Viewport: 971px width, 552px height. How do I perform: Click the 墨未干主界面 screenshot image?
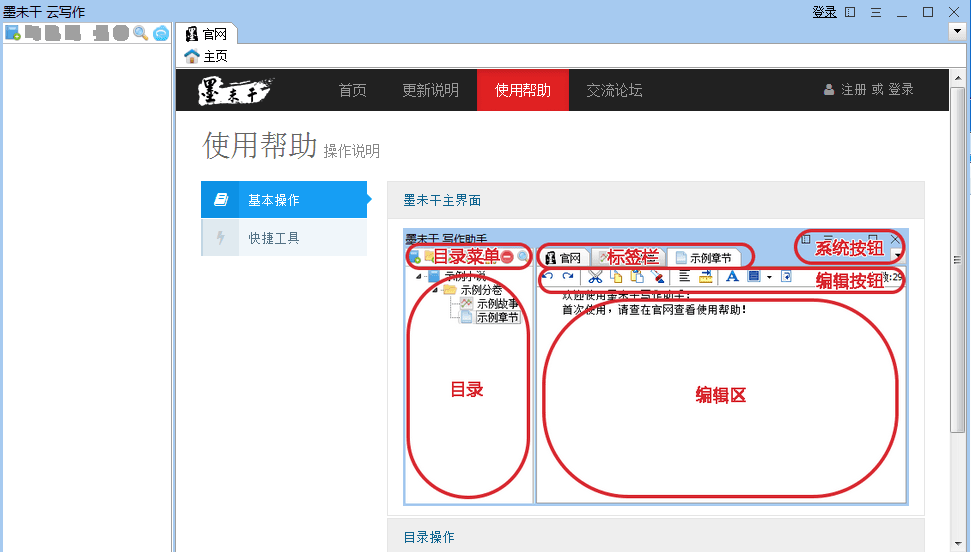(x=655, y=367)
